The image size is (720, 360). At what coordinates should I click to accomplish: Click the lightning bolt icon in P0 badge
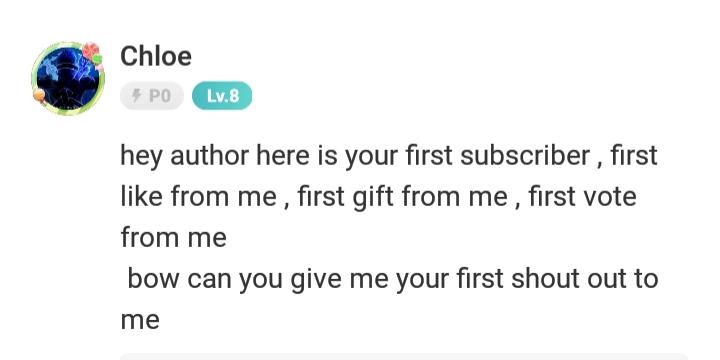coord(137,96)
